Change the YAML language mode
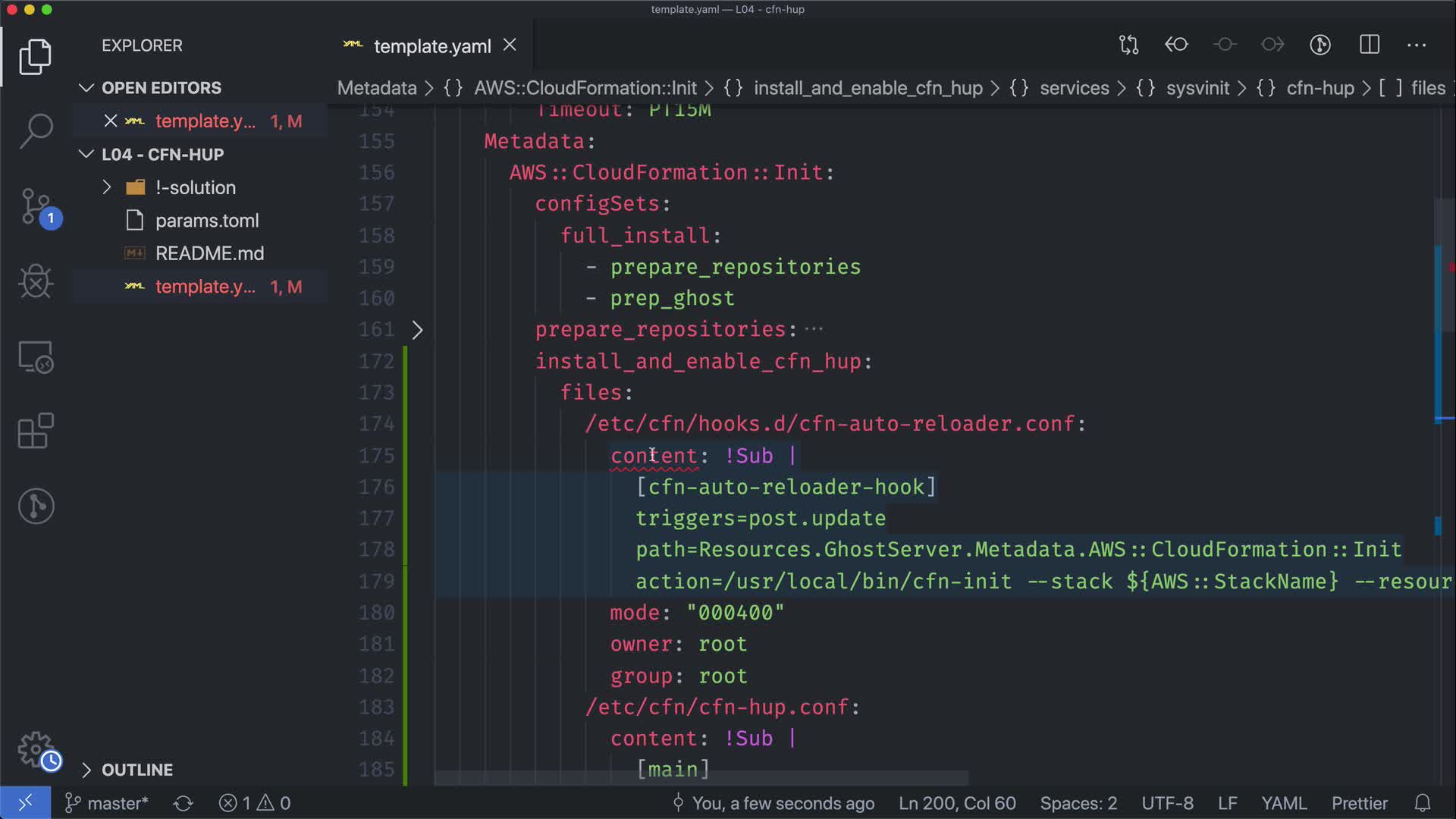Viewport: 1456px width, 819px height. (1283, 803)
